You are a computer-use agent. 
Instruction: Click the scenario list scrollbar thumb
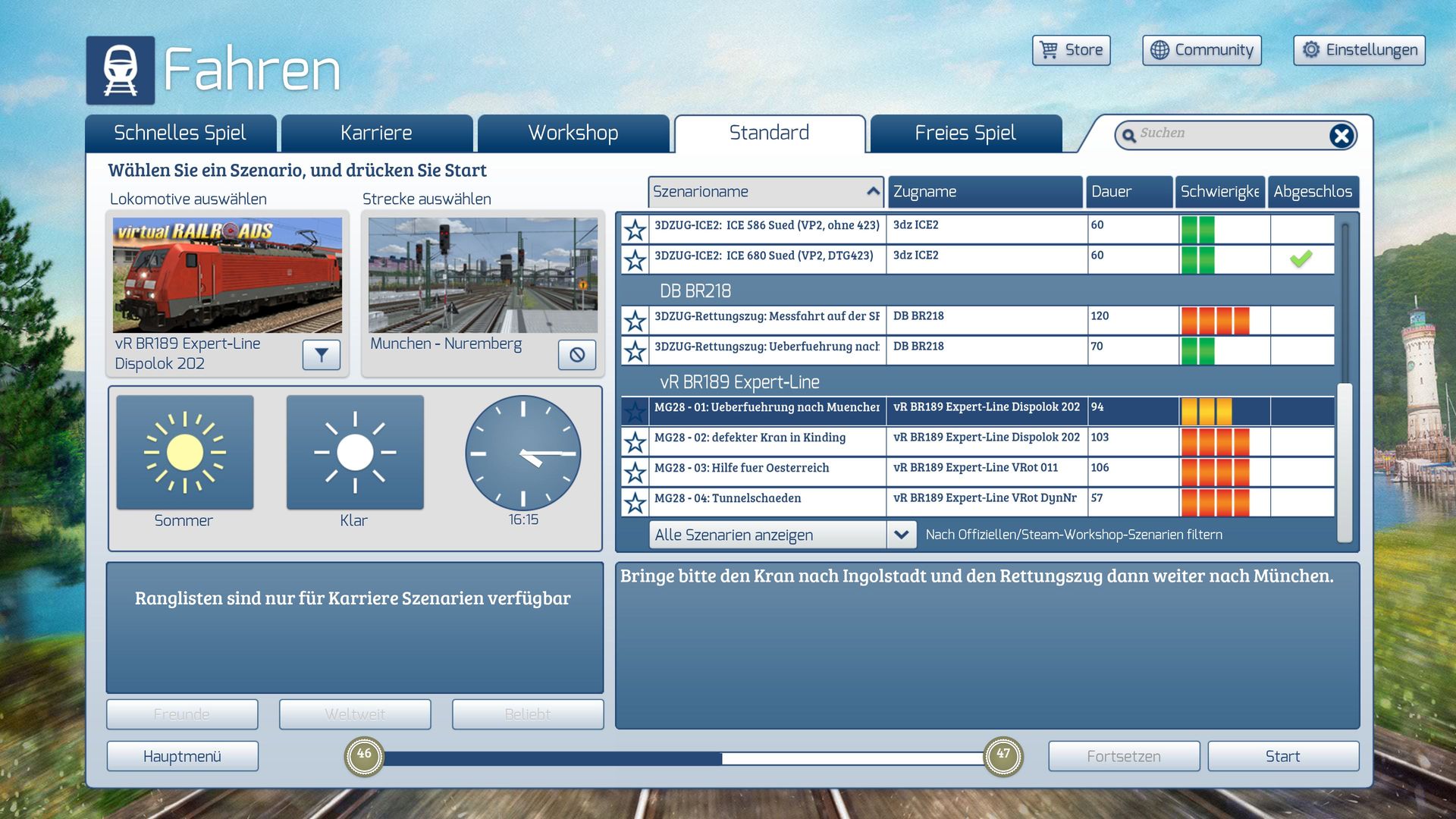(1345, 463)
